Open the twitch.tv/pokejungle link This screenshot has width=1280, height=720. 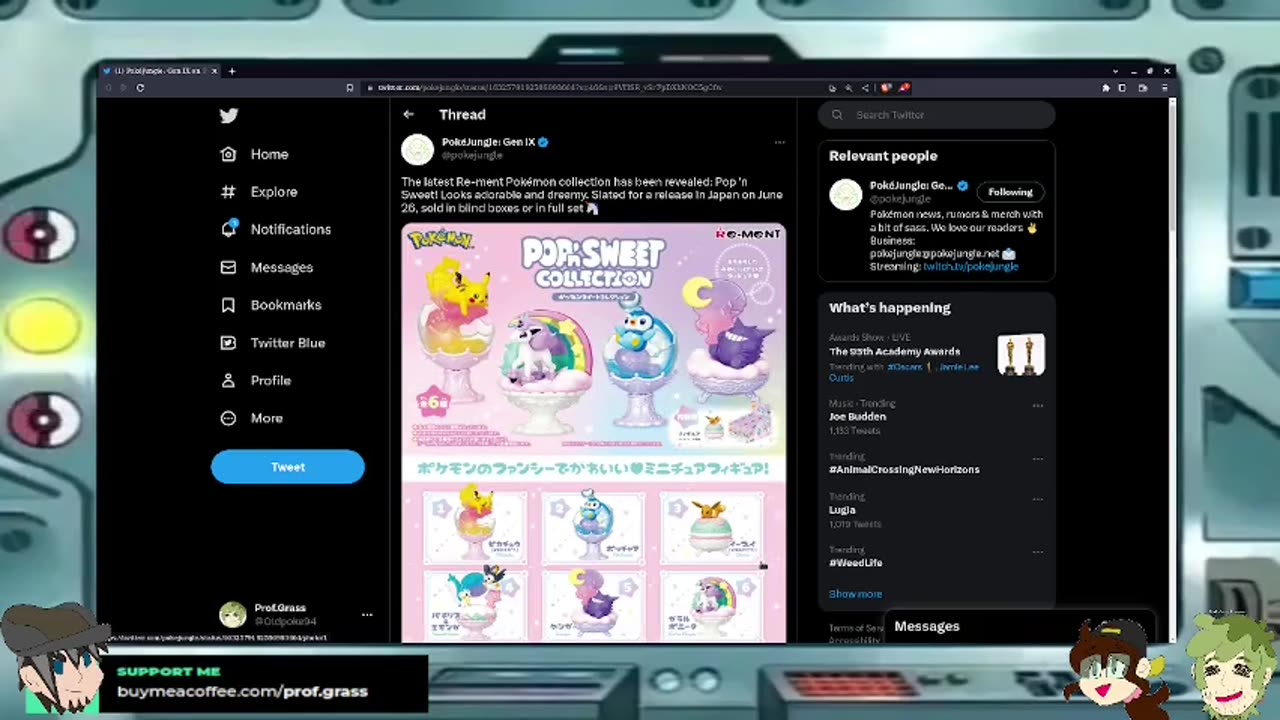970,267
